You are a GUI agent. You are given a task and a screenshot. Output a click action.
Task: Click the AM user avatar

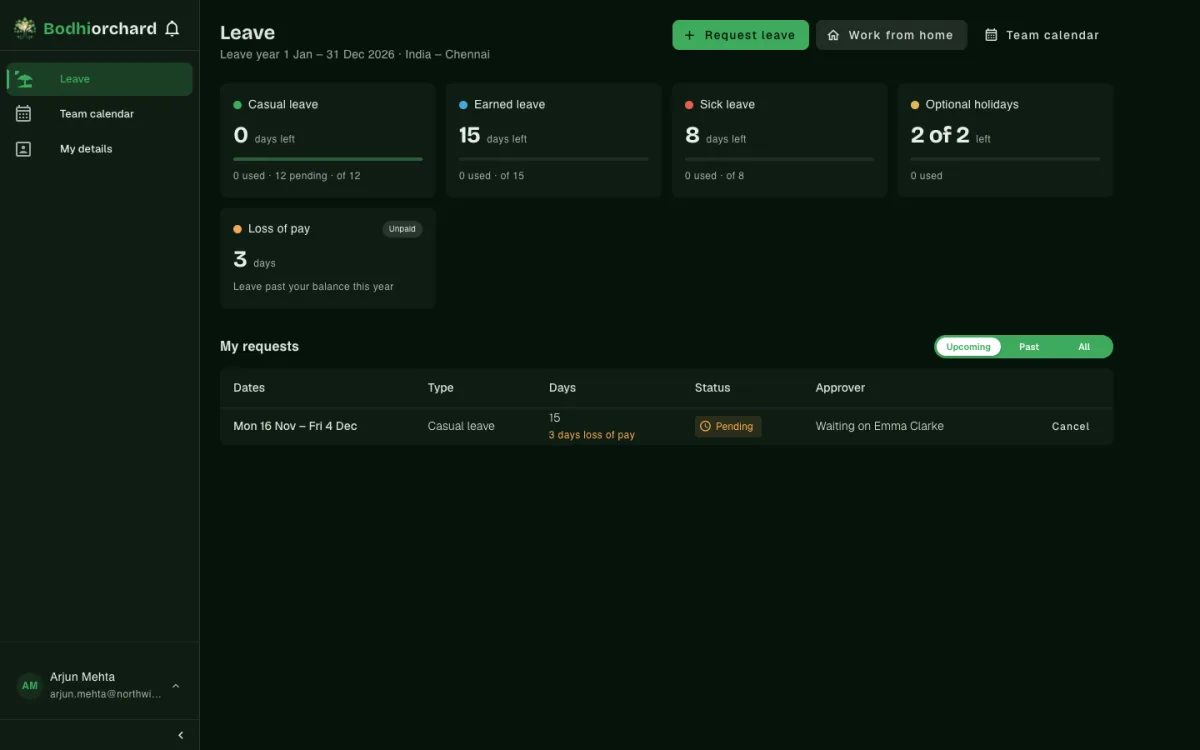tap(30, 686)
